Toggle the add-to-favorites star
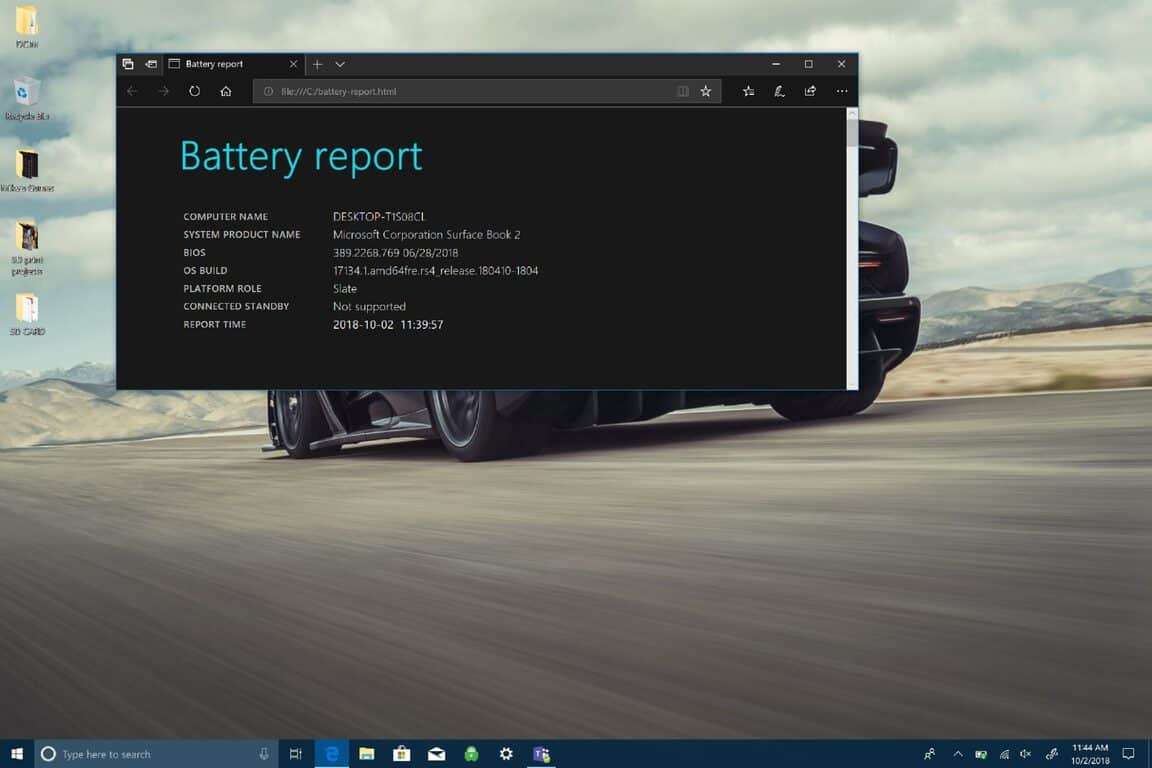 (x=706, y=91)
